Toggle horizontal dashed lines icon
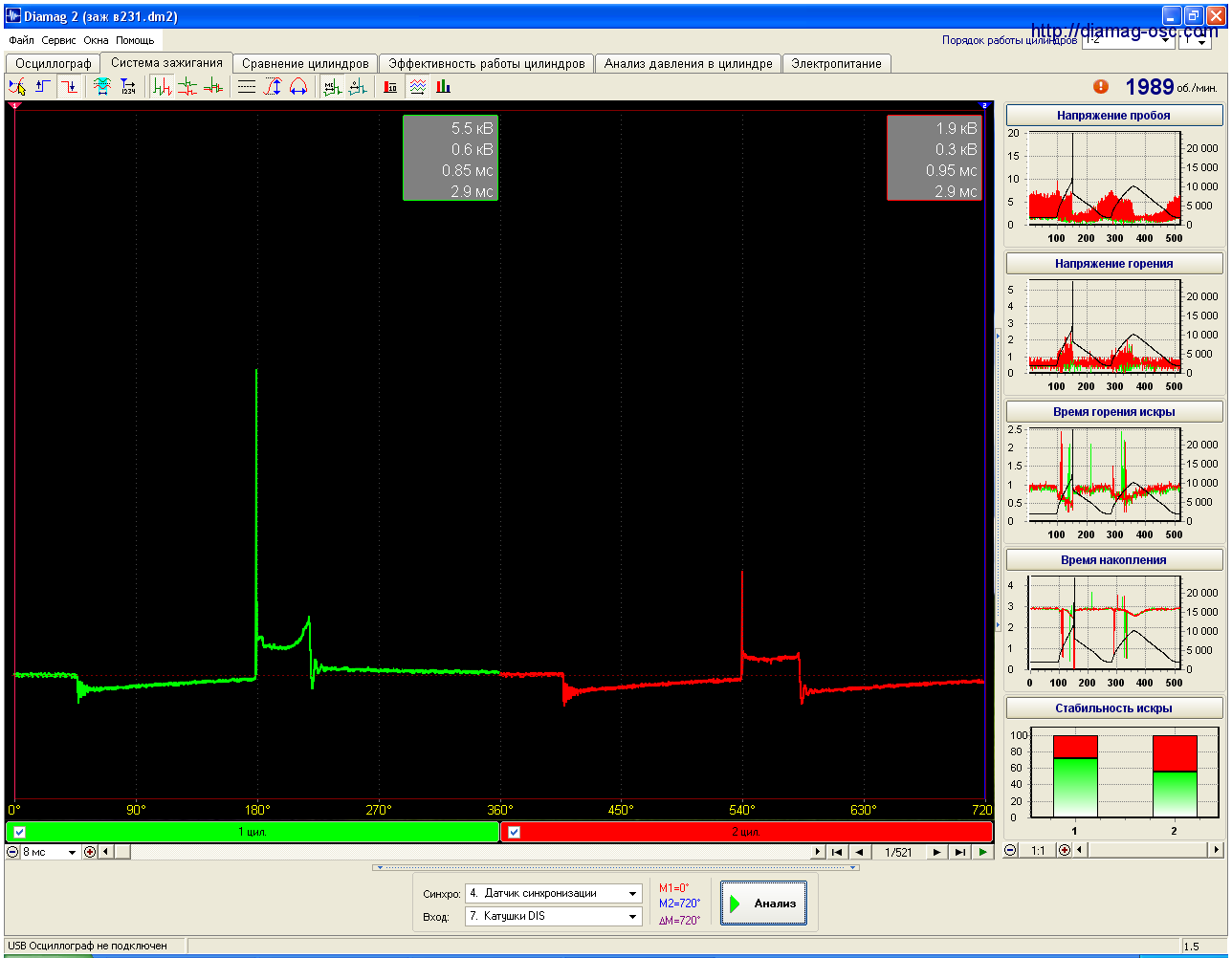The image size is (1232, 958). [247, 87]
